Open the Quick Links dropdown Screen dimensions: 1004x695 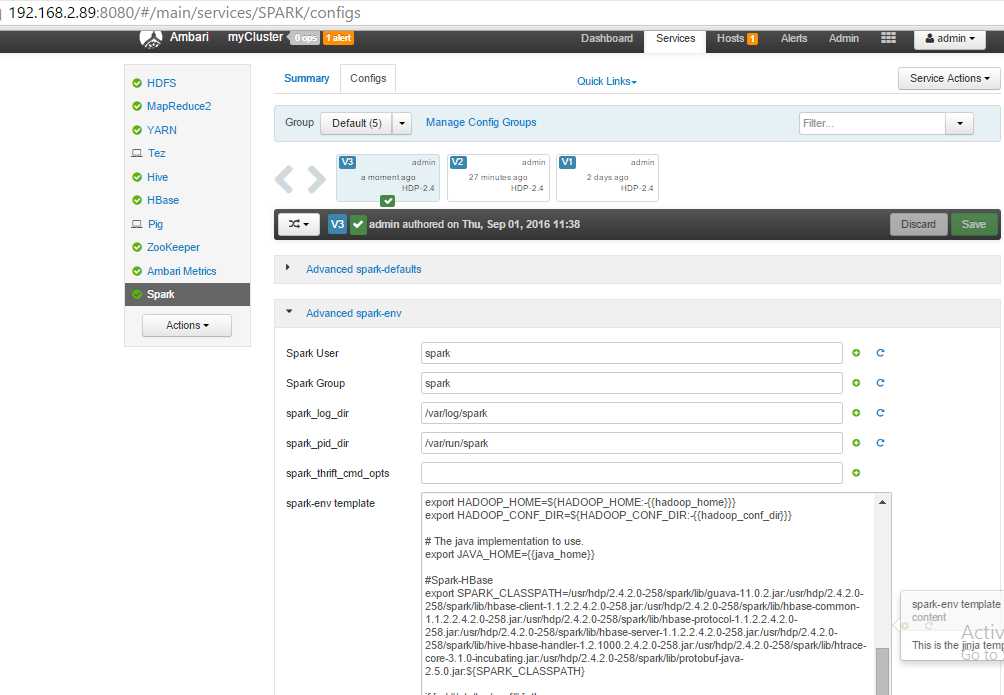tap(606, 81)
